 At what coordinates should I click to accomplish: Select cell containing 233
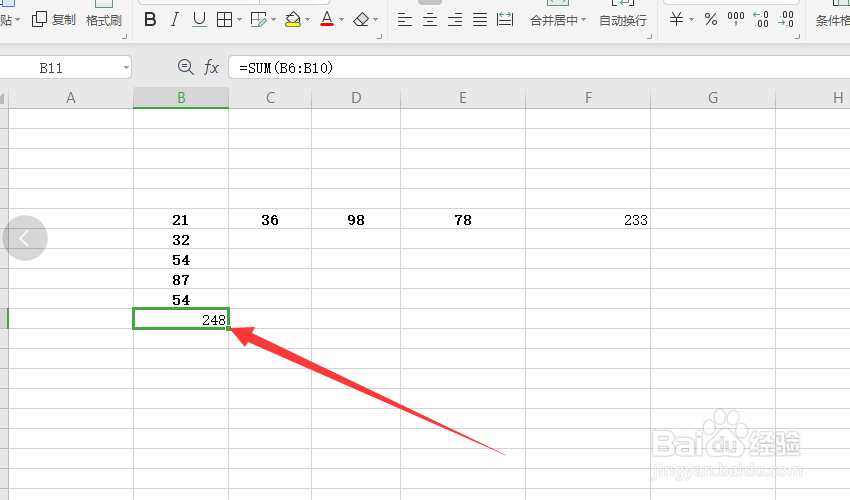click(588, 220)
